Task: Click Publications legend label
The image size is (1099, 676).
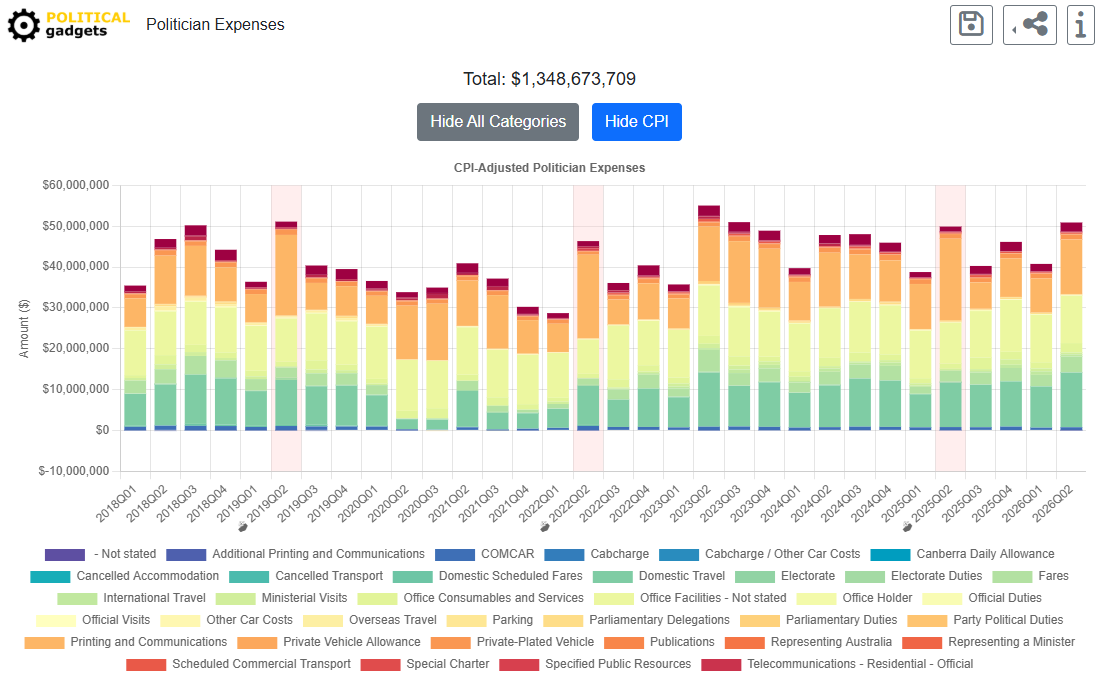Action: (x=682, y=642)
